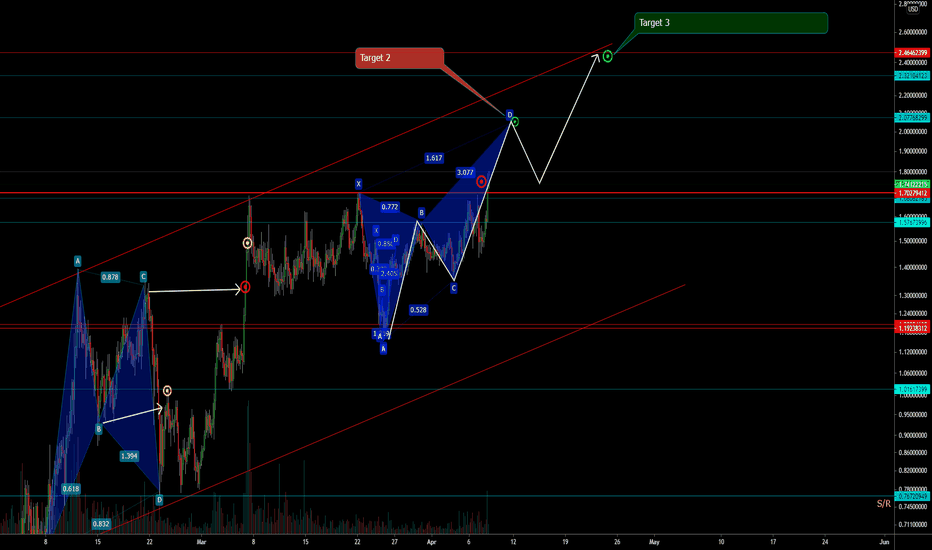The image size is (932, 550).
Task: Click the B point label beside 0.772 ratio
Action: tap(421, 213)
